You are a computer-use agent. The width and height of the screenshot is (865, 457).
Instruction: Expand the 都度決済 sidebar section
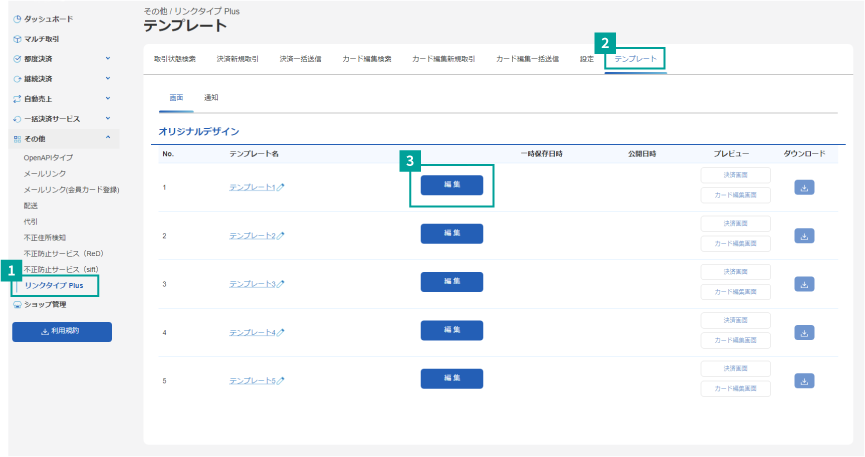tap(108, 59)
